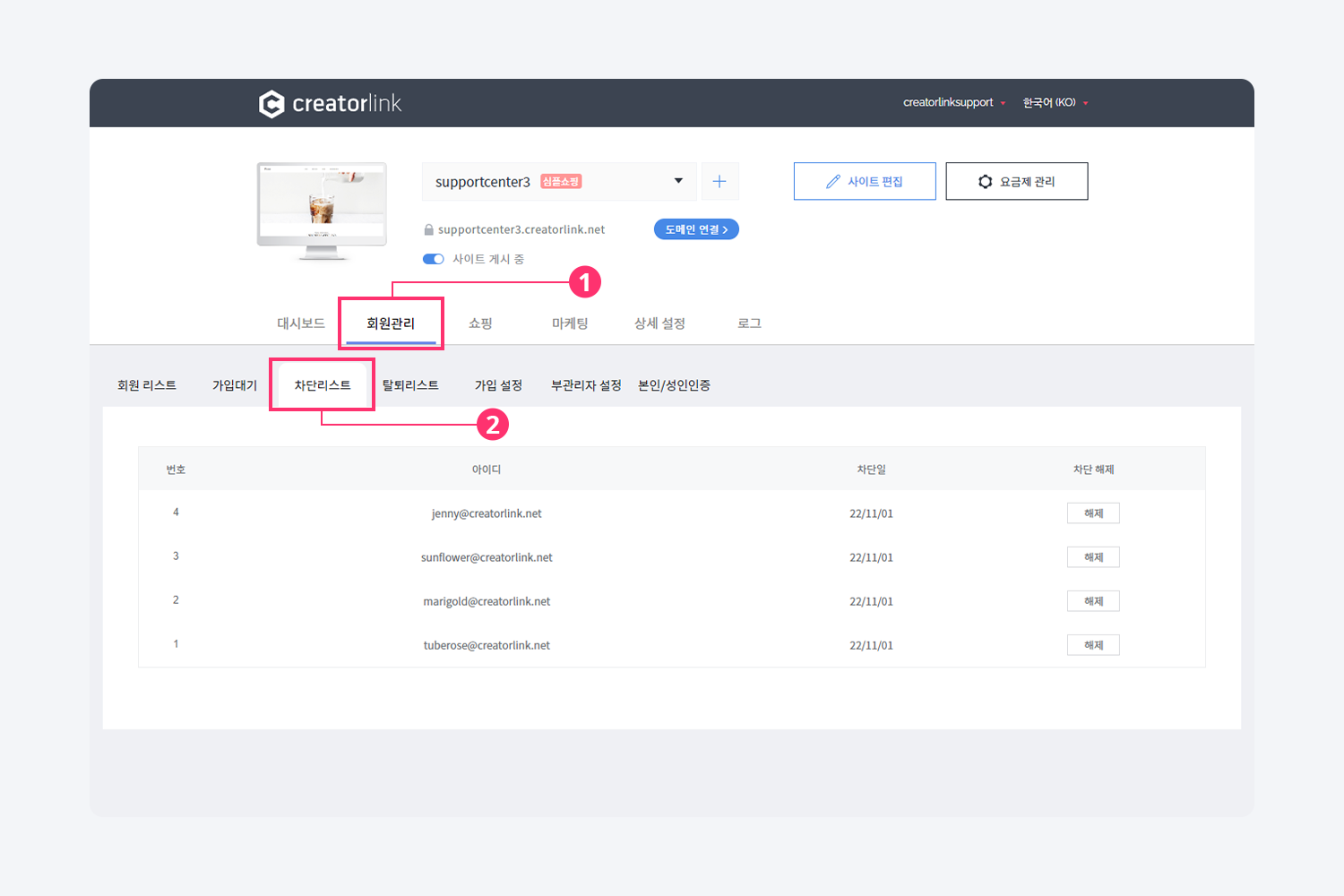Screen dimensions: 1344x896
Task: Click the site preview monitor thumbnail
Action: point(322,211)
